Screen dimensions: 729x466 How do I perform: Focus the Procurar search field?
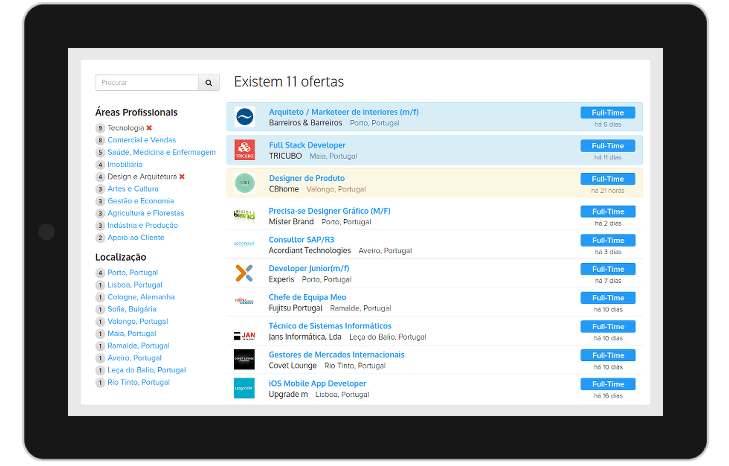pos(147,83)
